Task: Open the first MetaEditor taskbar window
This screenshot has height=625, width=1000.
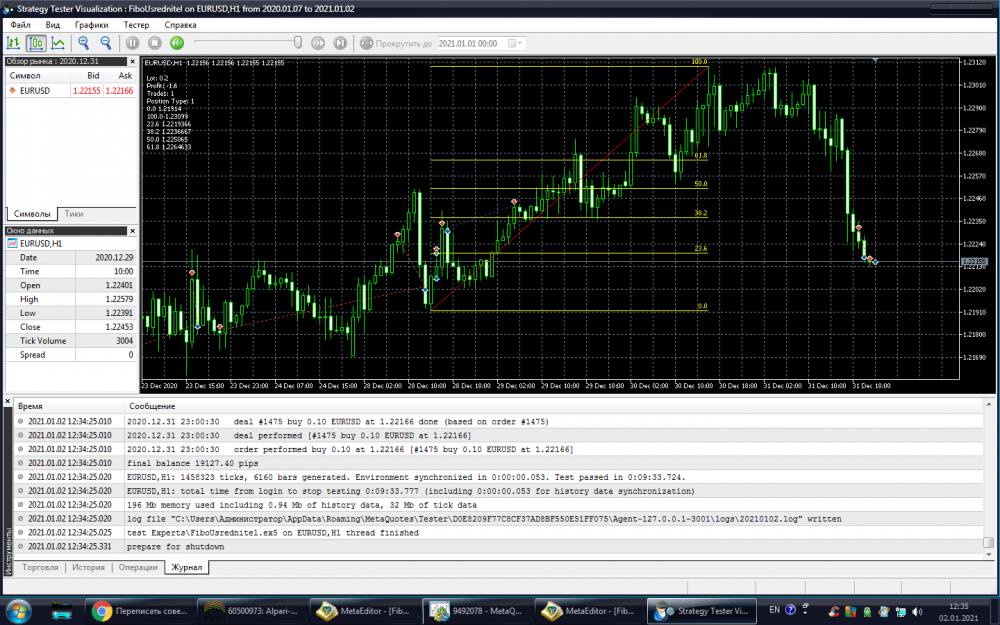Action: [x=363, y=611]
